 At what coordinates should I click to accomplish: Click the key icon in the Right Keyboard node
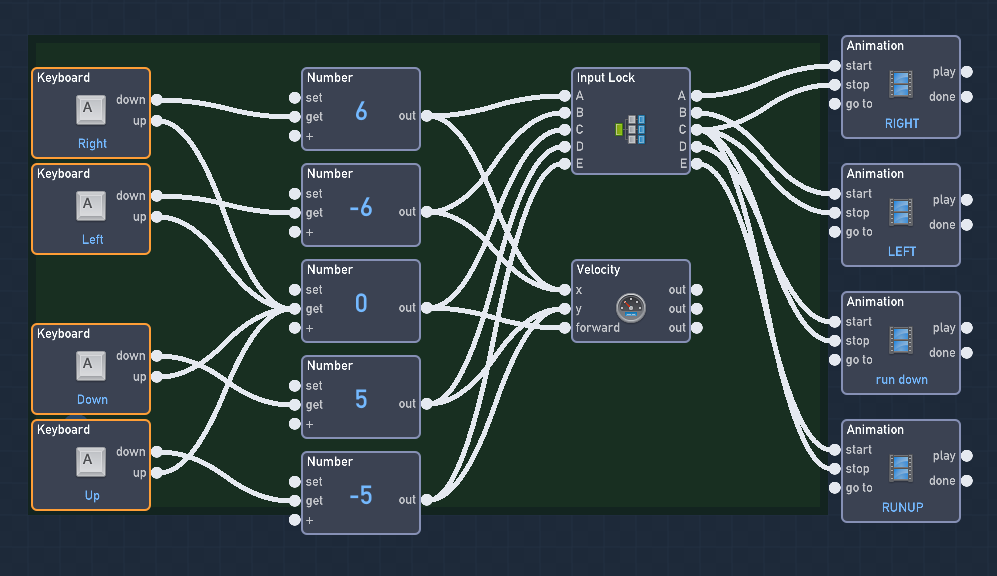[90, 109]
